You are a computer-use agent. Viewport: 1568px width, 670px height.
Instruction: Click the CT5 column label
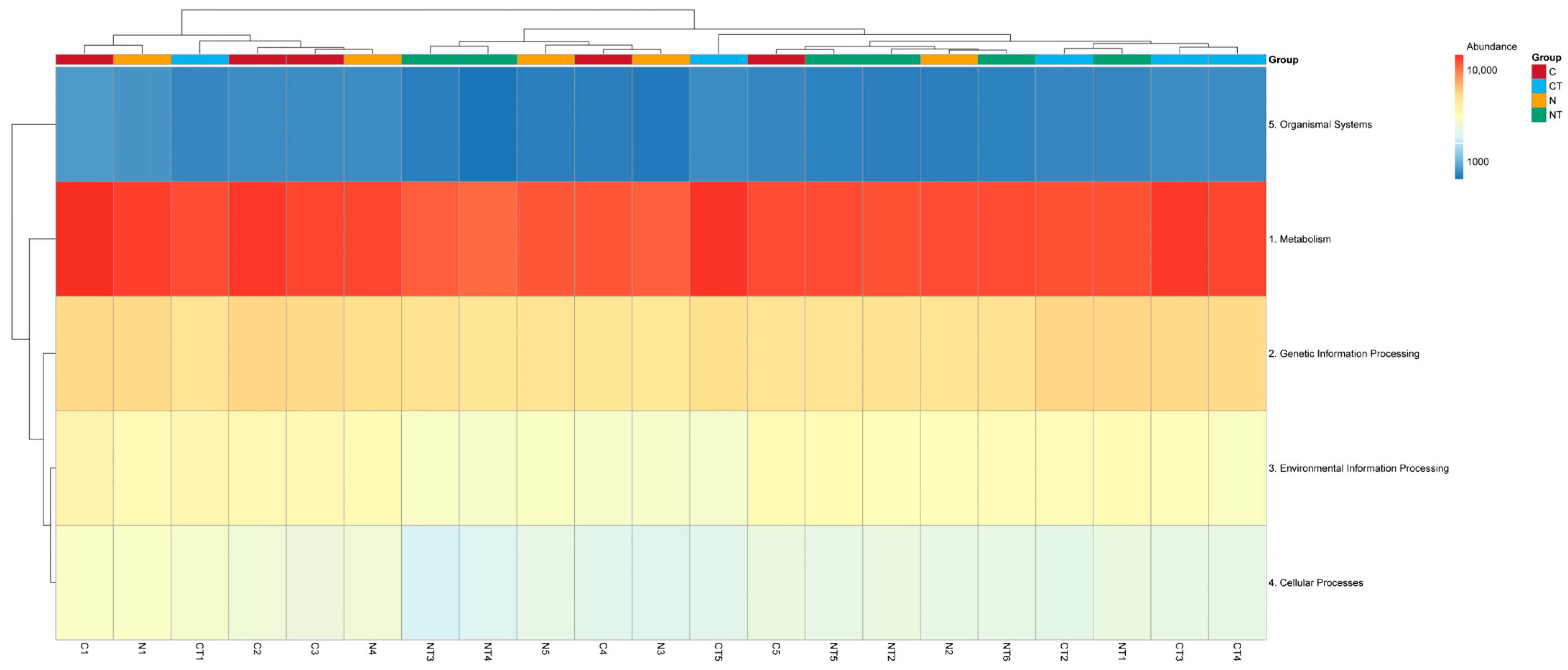click(718, 651)
